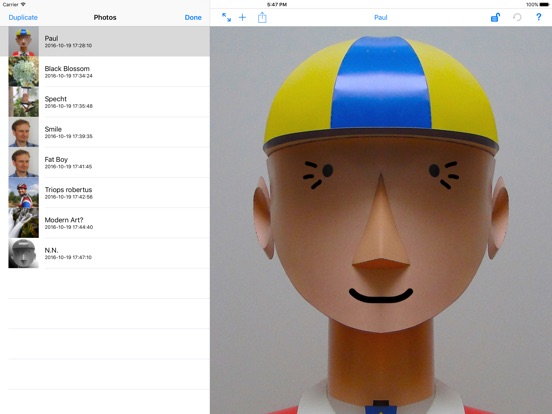The image size is (552, 414).
Task: Tap the fullscreen expand arrows icon
Action: pyautogui.click(x=226, y=17)
